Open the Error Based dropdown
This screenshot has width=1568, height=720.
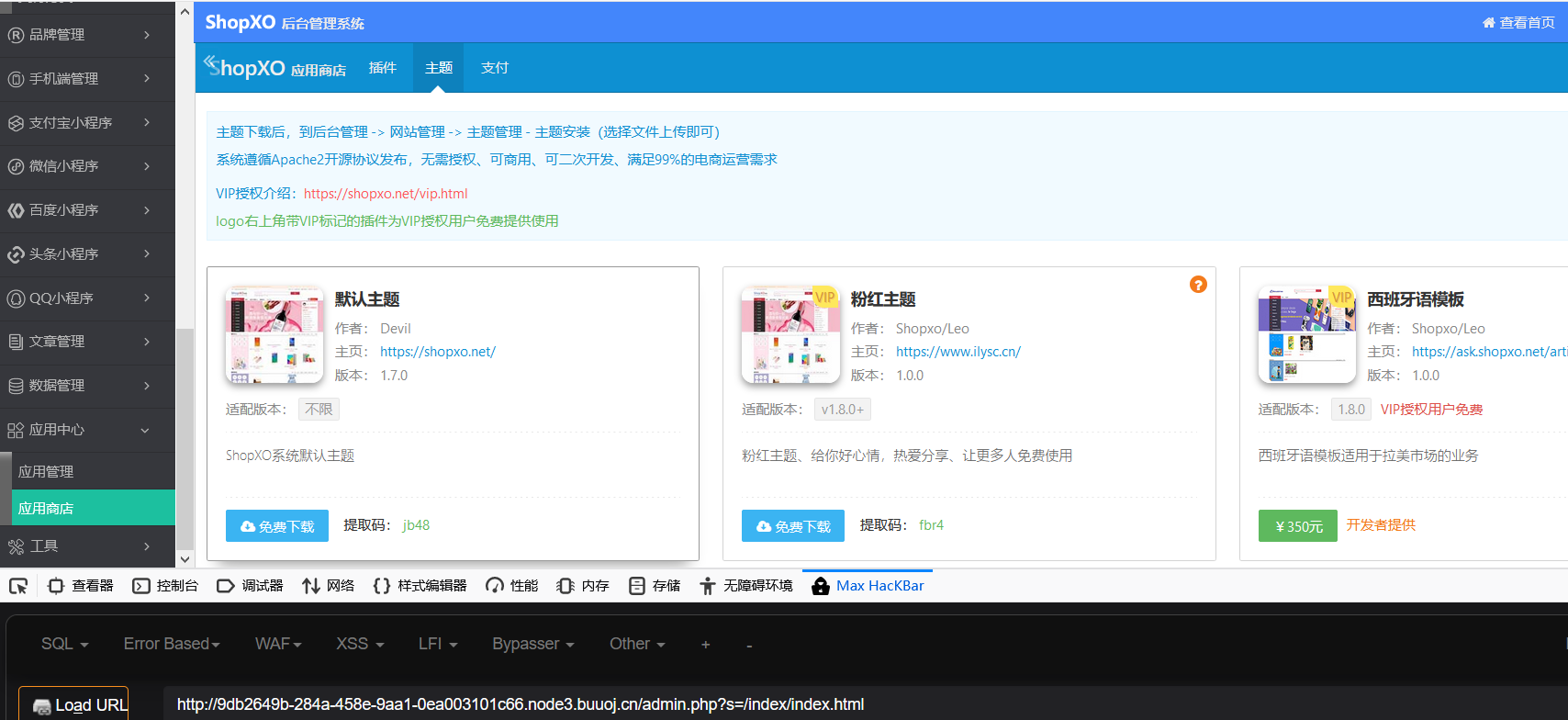click(172, 644)
